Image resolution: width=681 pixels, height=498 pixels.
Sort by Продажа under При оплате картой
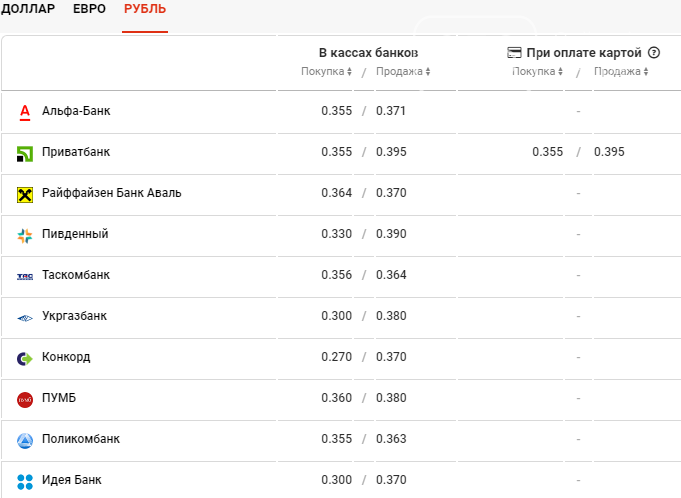pos(621,72)
